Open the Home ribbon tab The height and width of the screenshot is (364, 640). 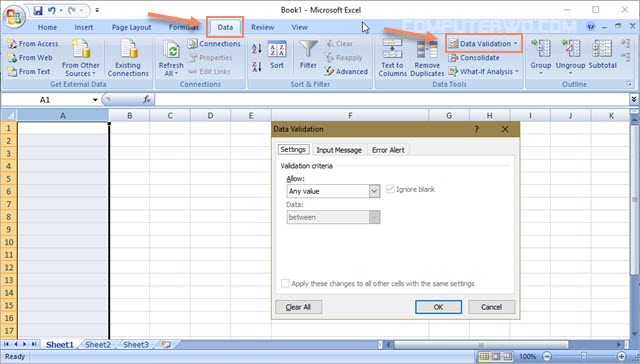[x=47, y=27]
